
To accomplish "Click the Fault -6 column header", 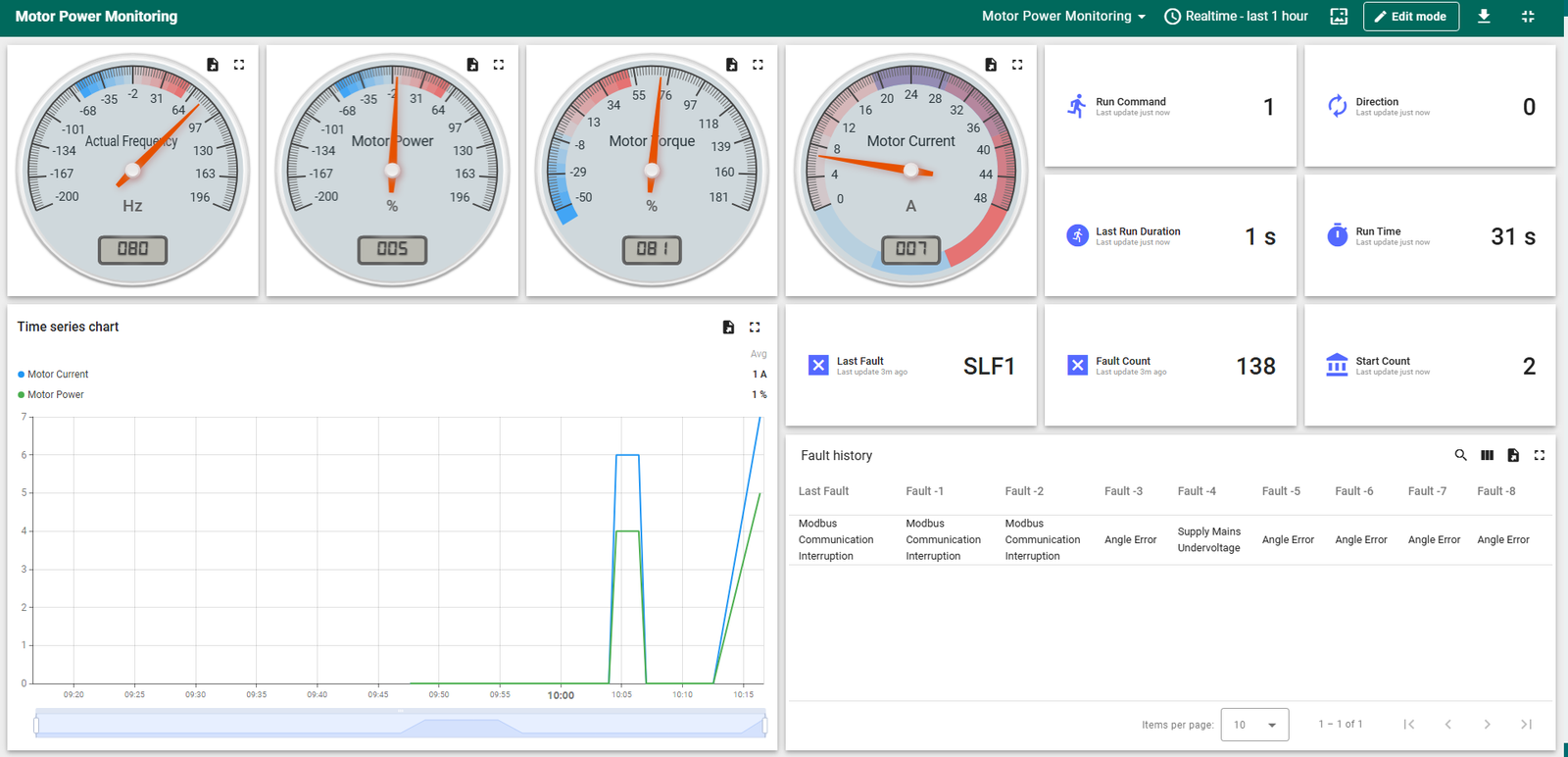I will click(1353, 491).
